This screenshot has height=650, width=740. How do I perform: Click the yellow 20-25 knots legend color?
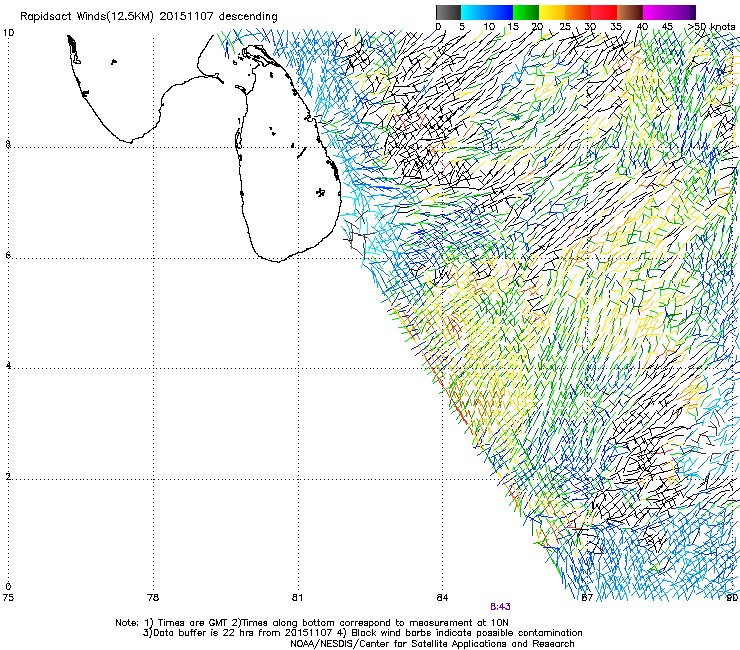[552, 12]
